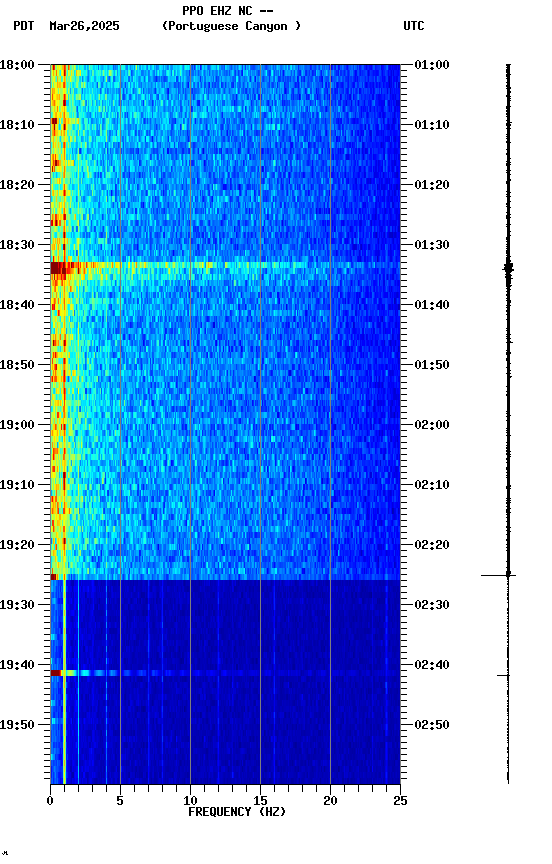
Task: Click the '5' frequency axis tick label
Action: coord(120,801)
